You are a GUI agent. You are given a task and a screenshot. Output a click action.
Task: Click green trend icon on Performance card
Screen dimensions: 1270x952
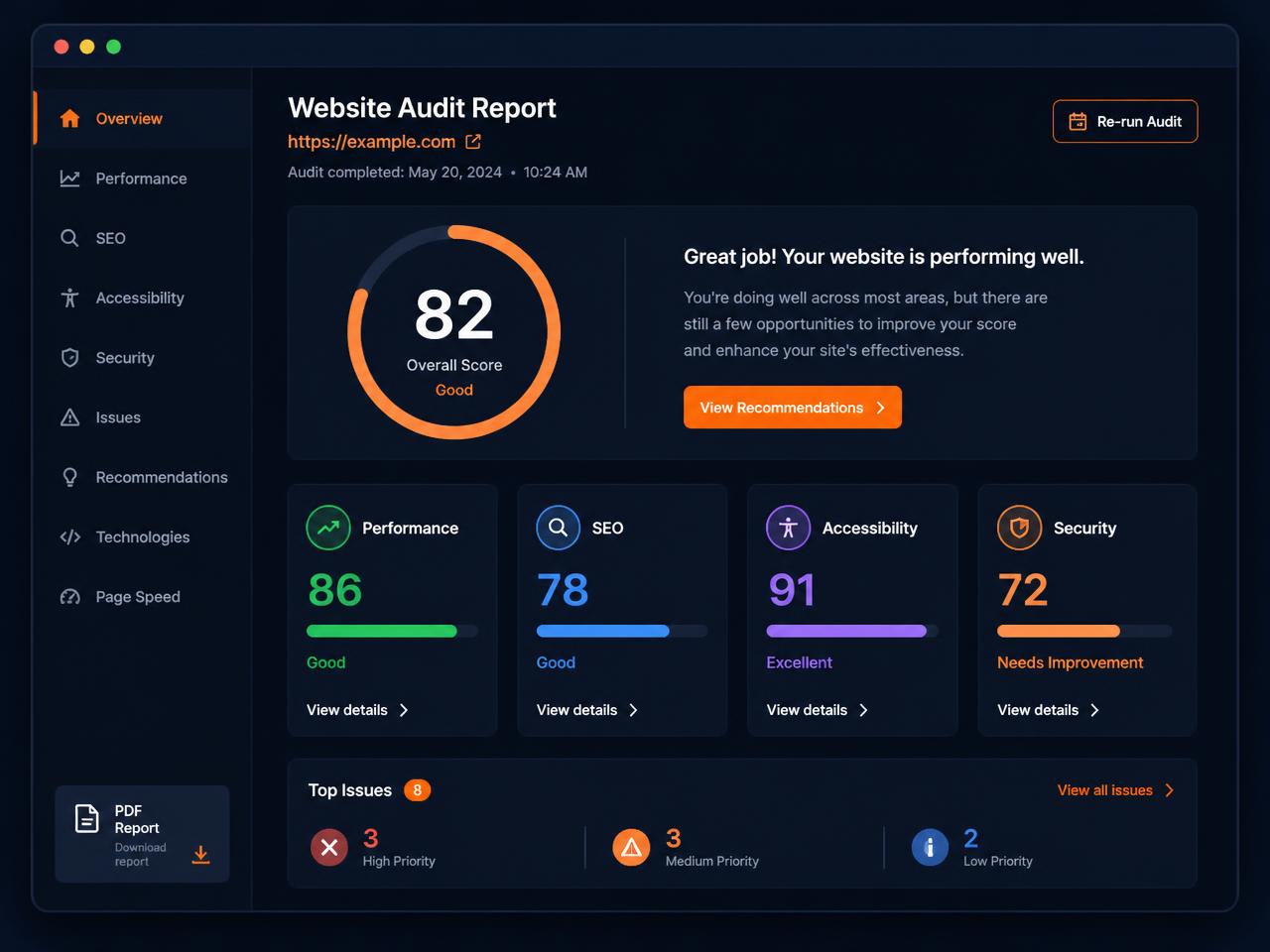pyautogui.click(x=328, y=528)
